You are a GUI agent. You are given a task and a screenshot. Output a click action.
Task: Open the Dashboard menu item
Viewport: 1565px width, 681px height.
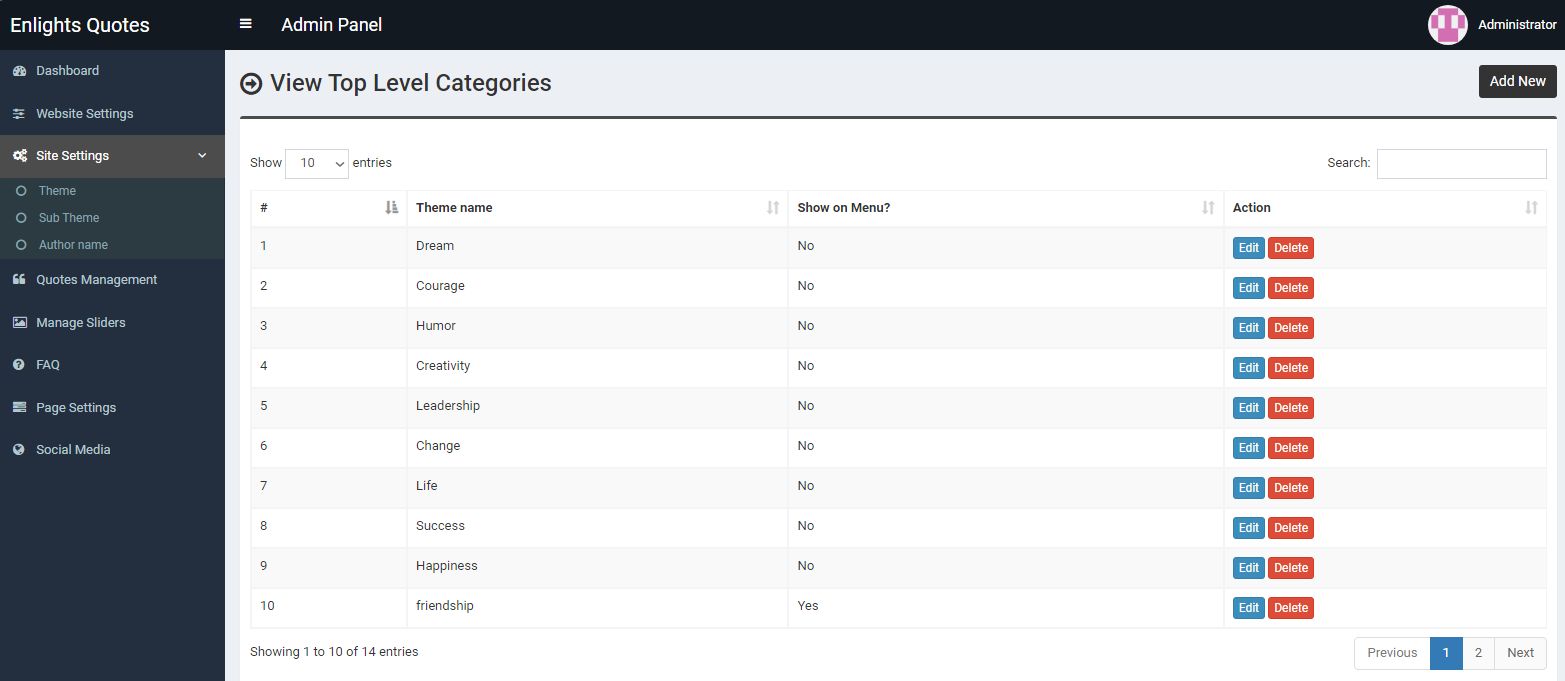tap(112, 71)
